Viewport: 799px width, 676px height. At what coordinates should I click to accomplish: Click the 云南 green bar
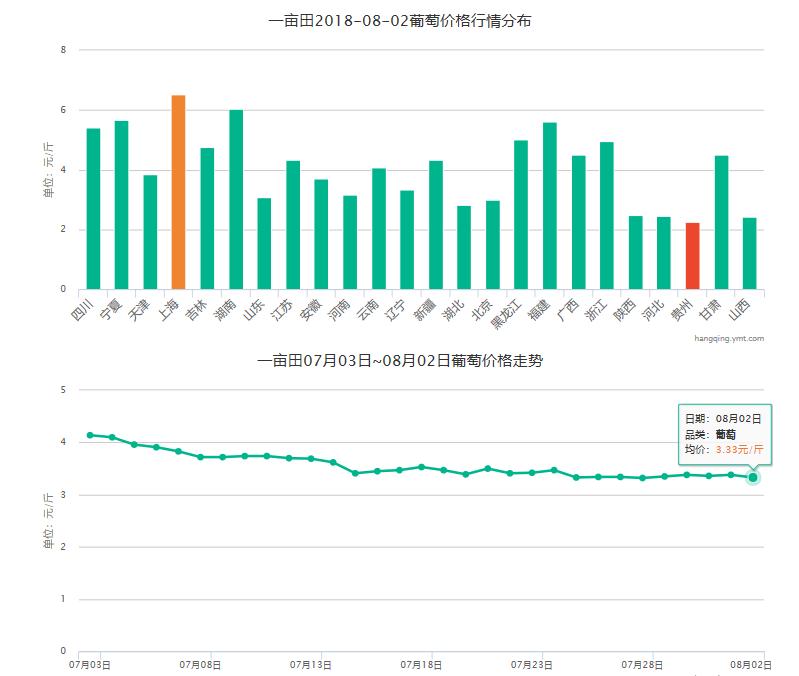pos(379,229)
